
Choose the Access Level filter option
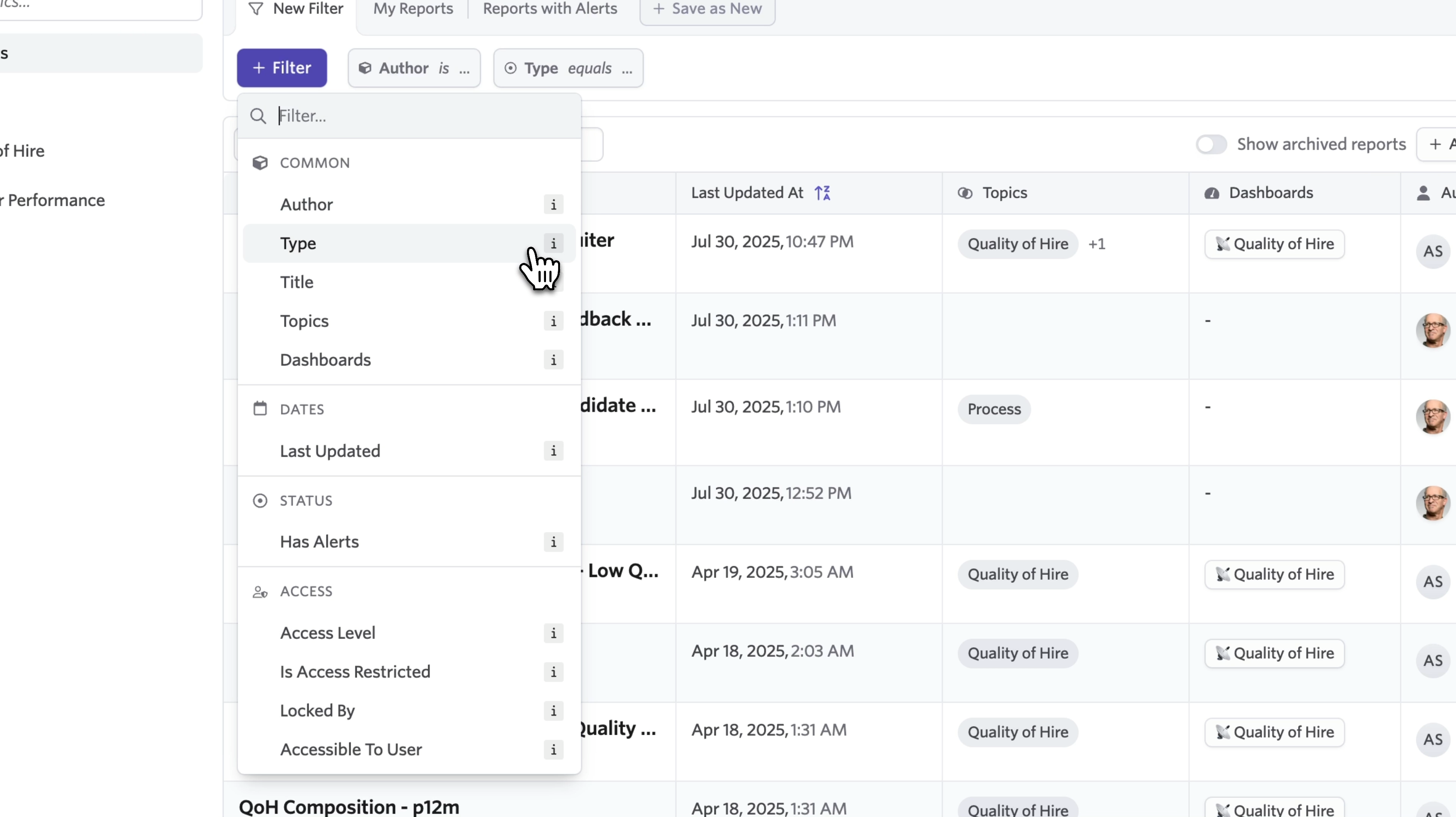[x=409, y=633]
